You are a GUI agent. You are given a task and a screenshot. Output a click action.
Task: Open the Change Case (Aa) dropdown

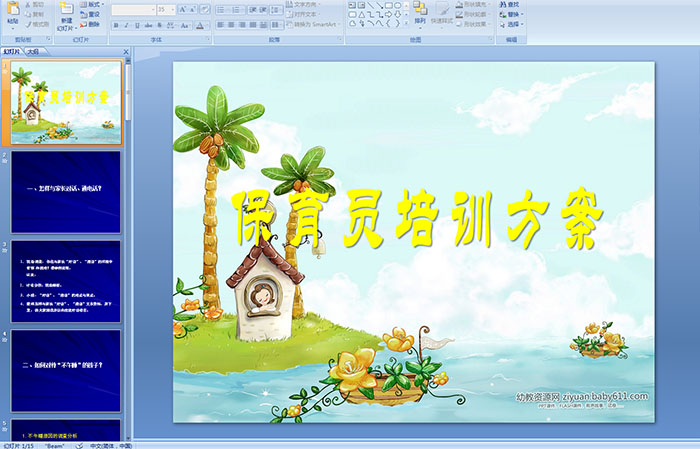click(184, 25)
